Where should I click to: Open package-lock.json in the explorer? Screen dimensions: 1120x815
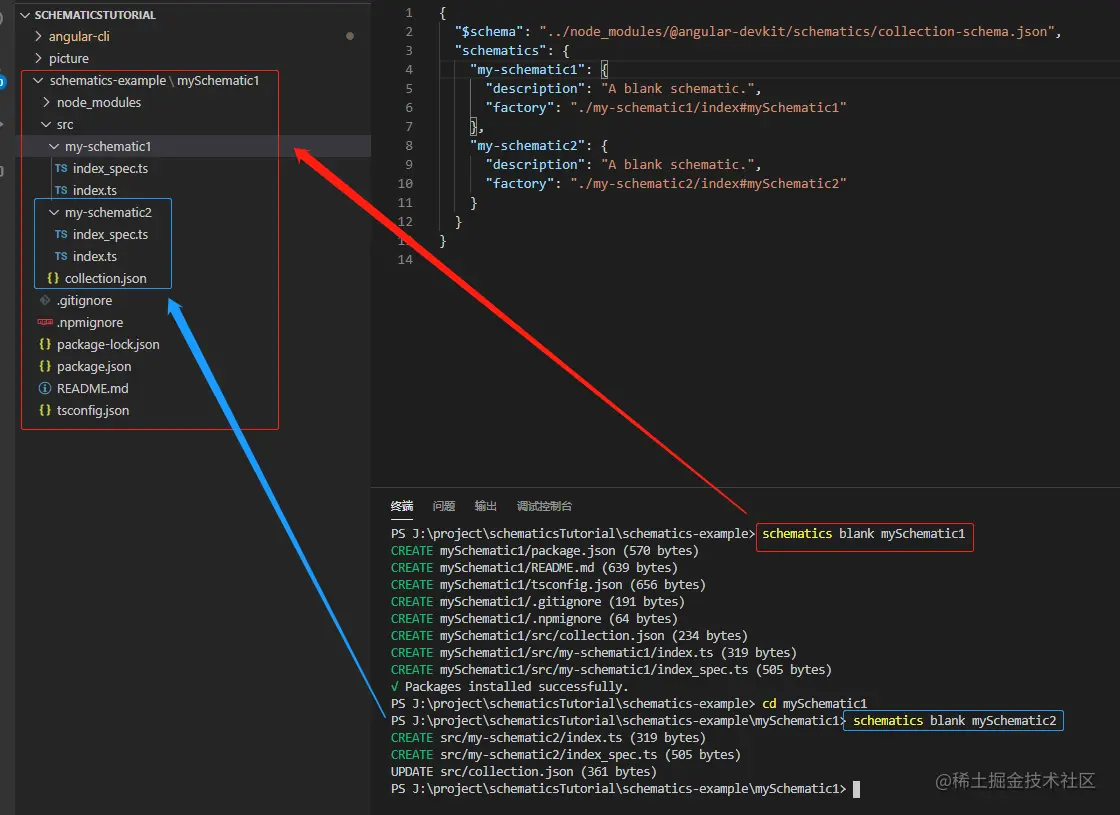[108, 344]
